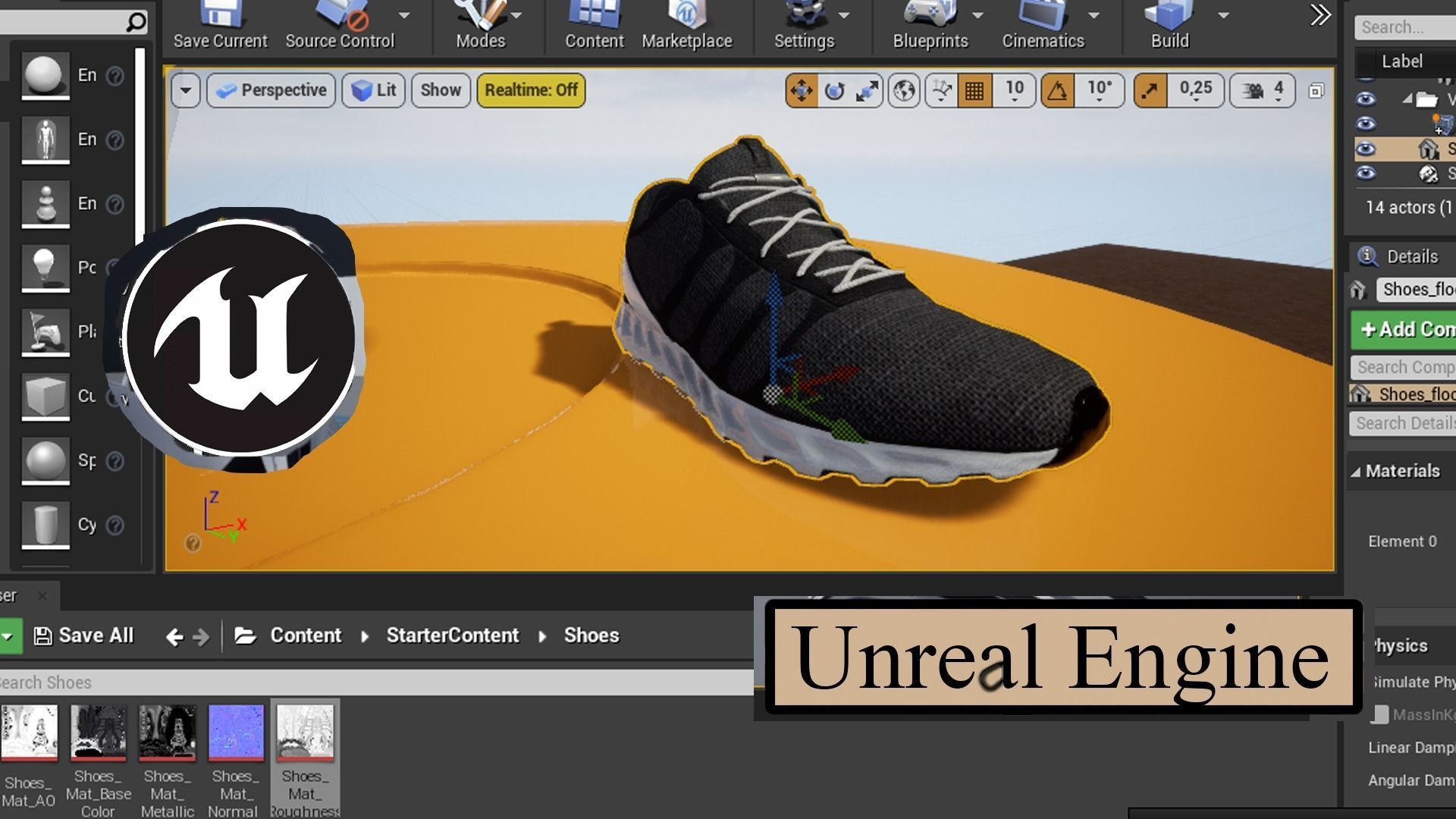
Task: Focus the World Outliner Search field
Action: tap(1405, 27)
